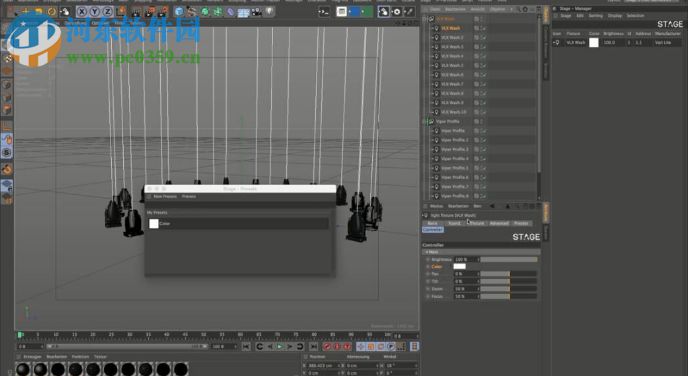The width and height of the screenshot is (688, 376).
Task: Click the Pan slider bar
Action: [x=509, y=274]
